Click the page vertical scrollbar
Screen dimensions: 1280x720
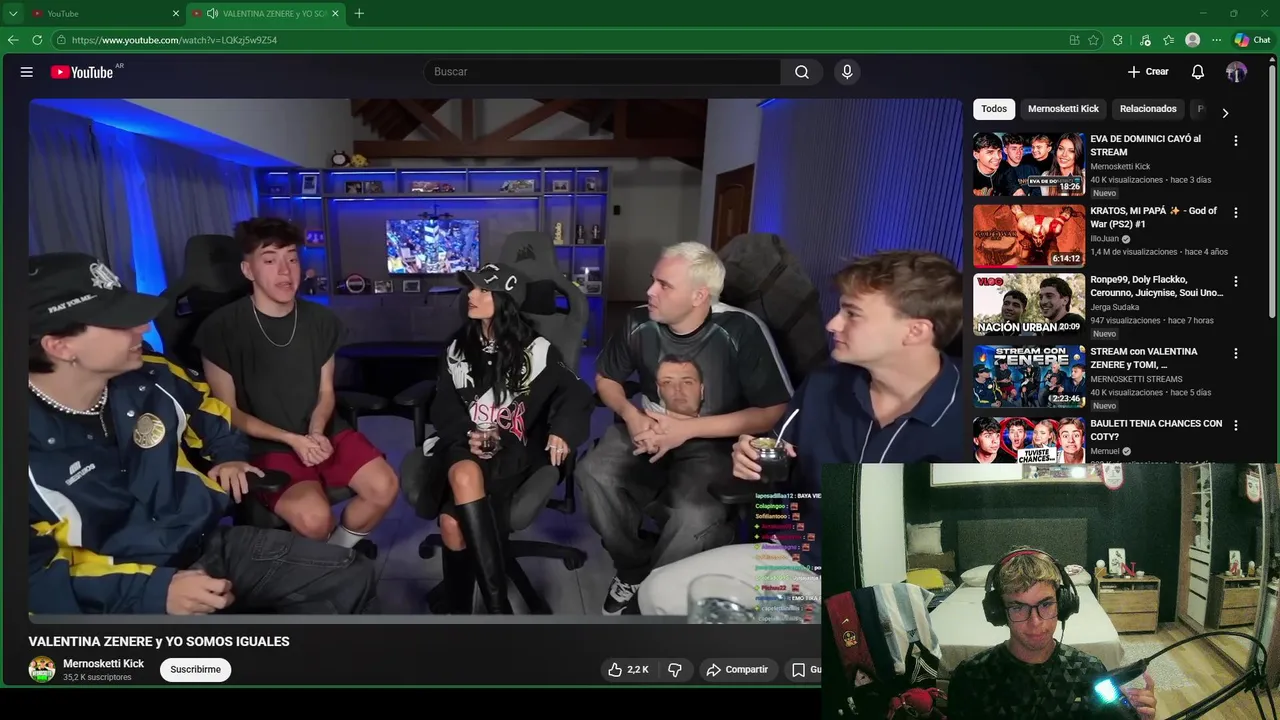point(1274,190)
